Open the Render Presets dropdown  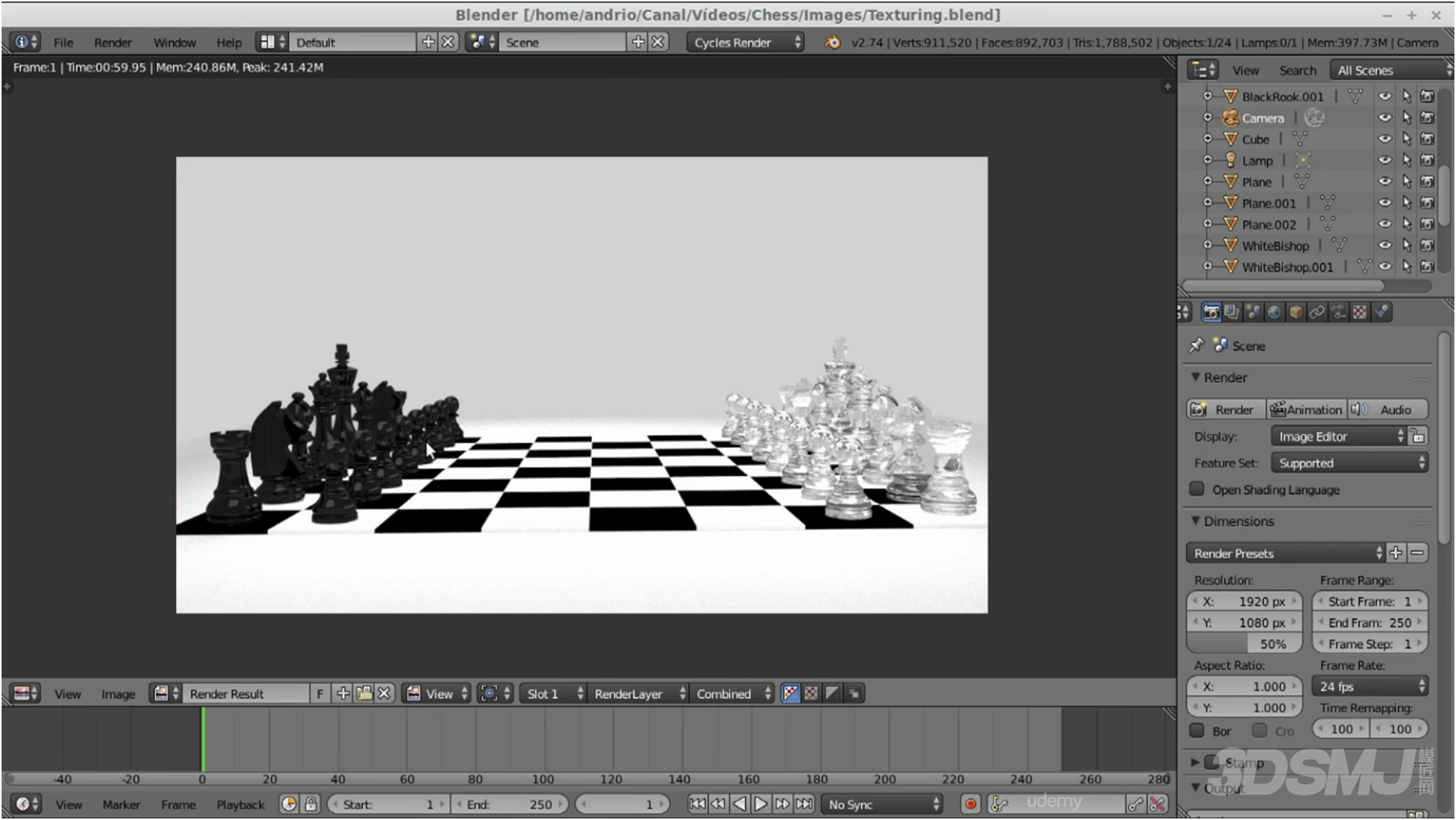pyautogui.click(x=1285, y=552)
